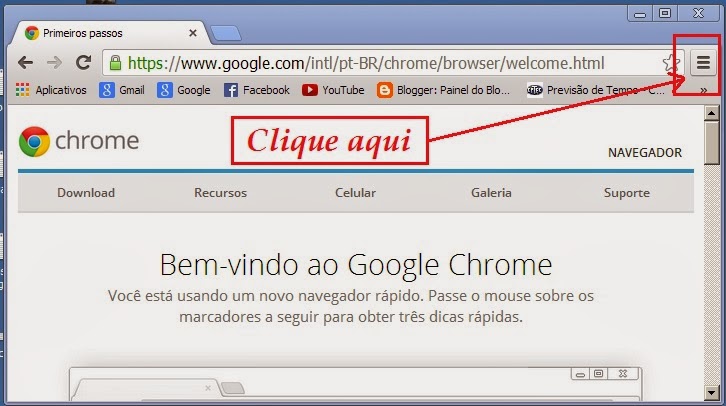This screenshot has height=406, width=726.
Task: Open the Gmail bookmark
Action: tap(122, 90)
